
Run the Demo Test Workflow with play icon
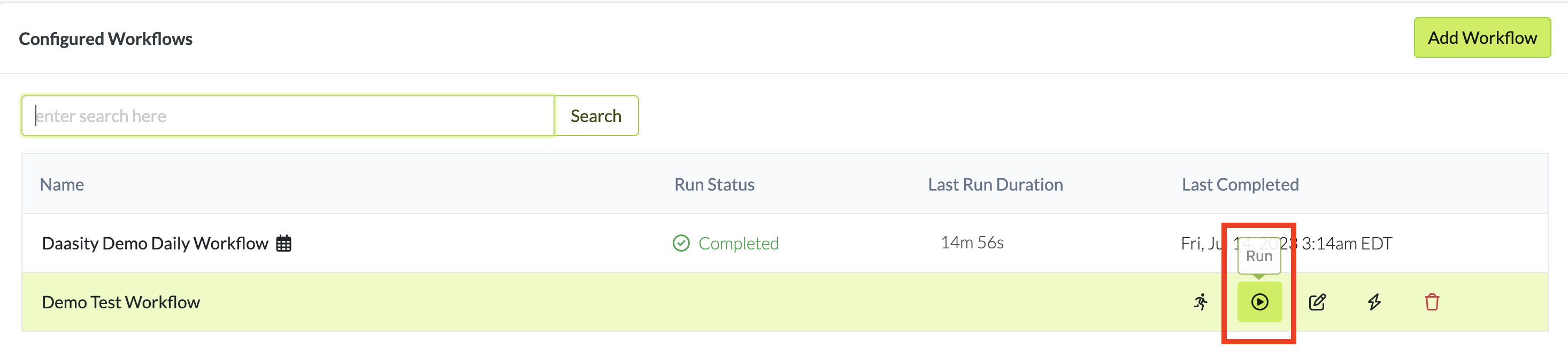(x=1259, y=302)
